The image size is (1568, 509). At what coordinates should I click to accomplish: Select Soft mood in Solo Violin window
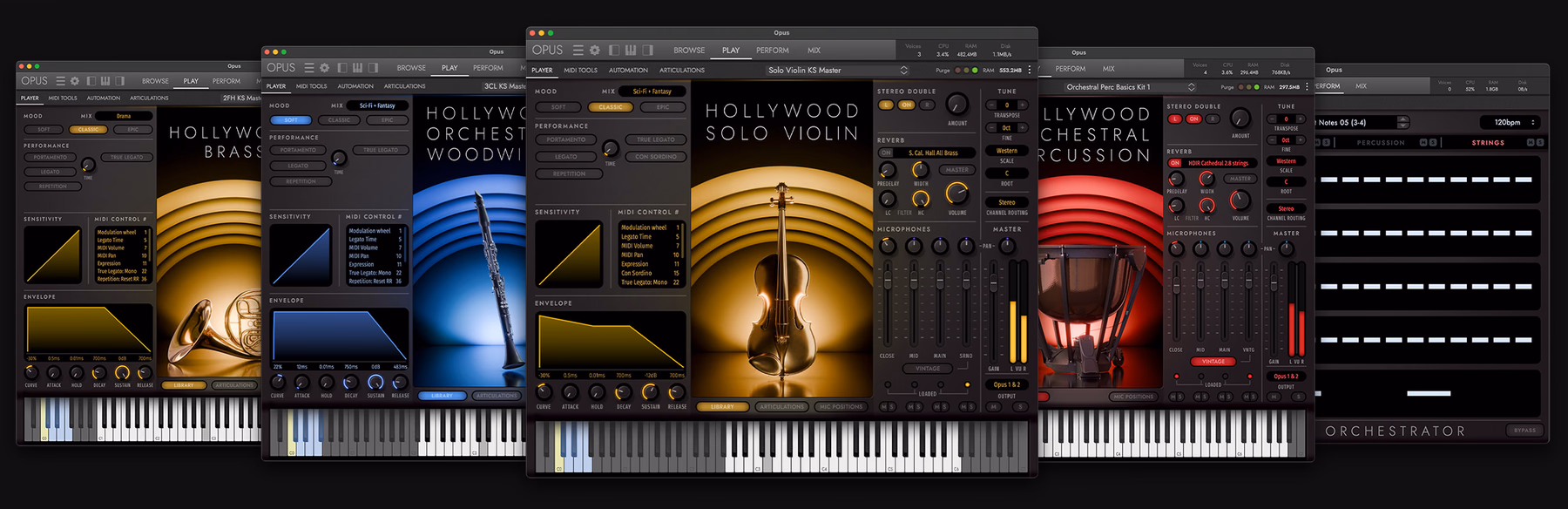[x=558, y=107]
